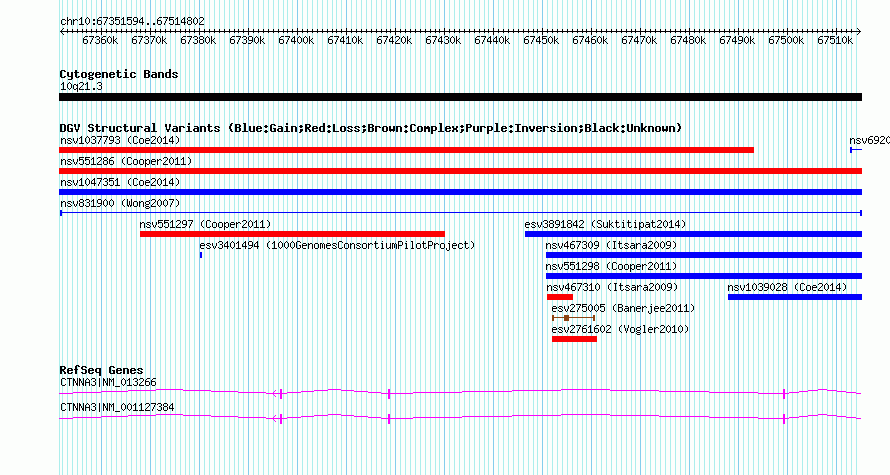
Task: Click the 67400k ruler tick label
Action: pyautogui.click(x=296, y=40)
